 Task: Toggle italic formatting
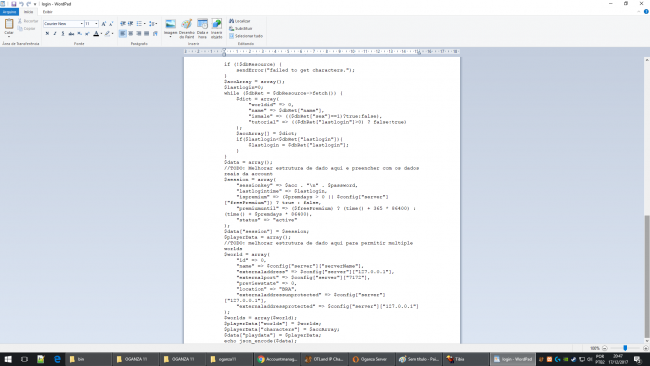[55, 34]
